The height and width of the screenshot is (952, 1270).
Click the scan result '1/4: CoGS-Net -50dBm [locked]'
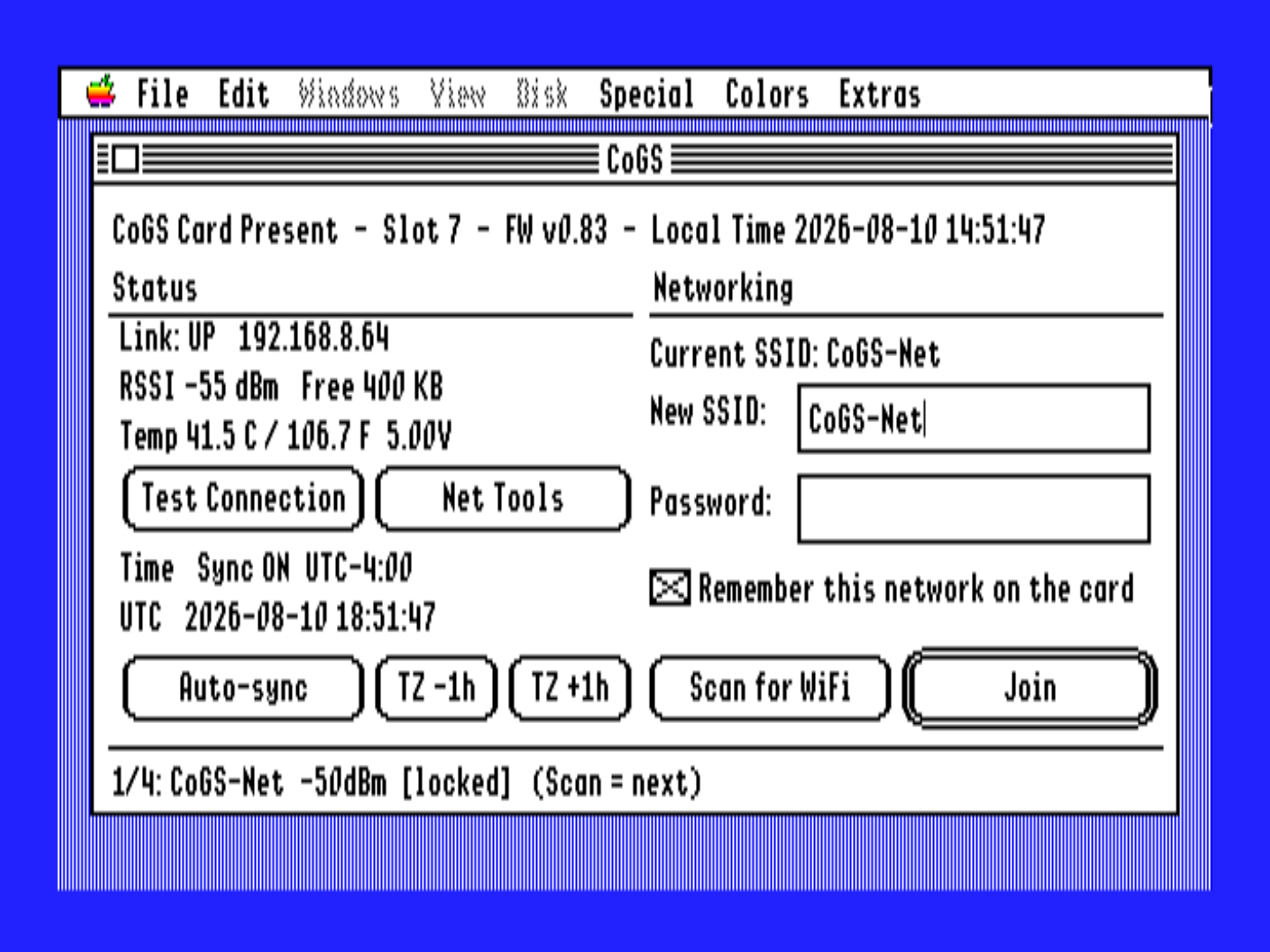311,783
